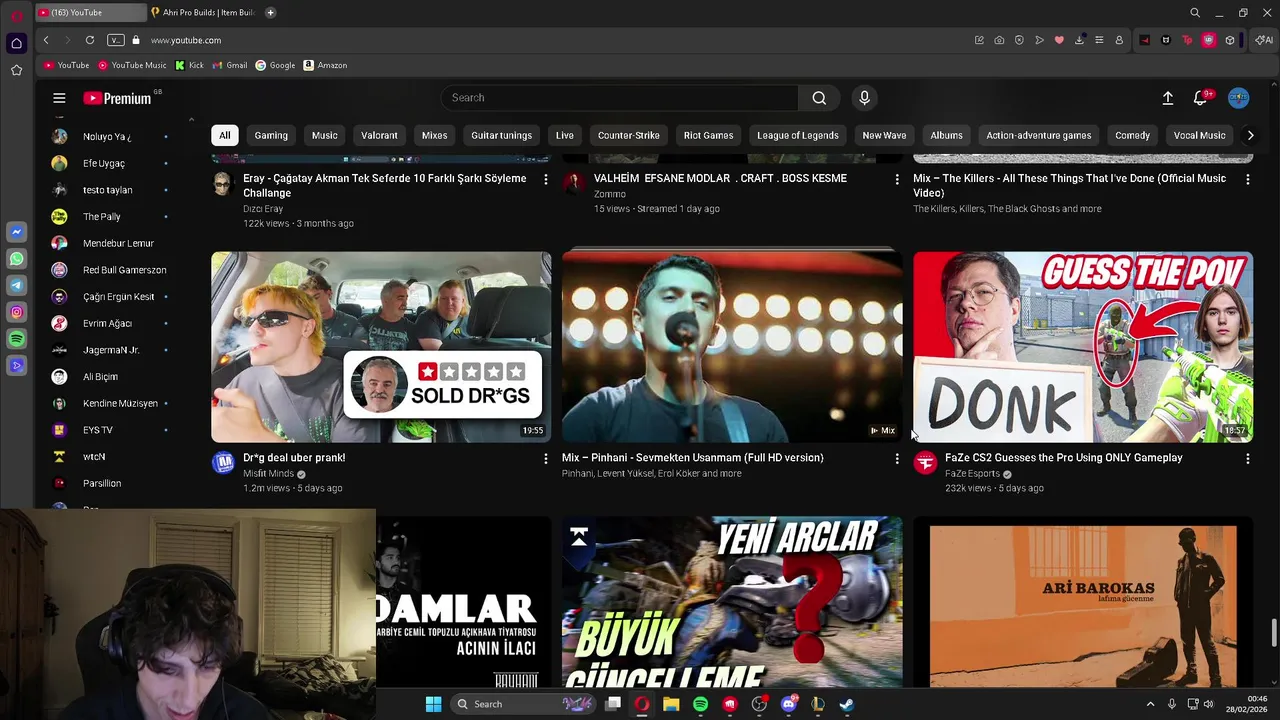
Task: Select the Gaming filter chip
Action: click(271, 135)
